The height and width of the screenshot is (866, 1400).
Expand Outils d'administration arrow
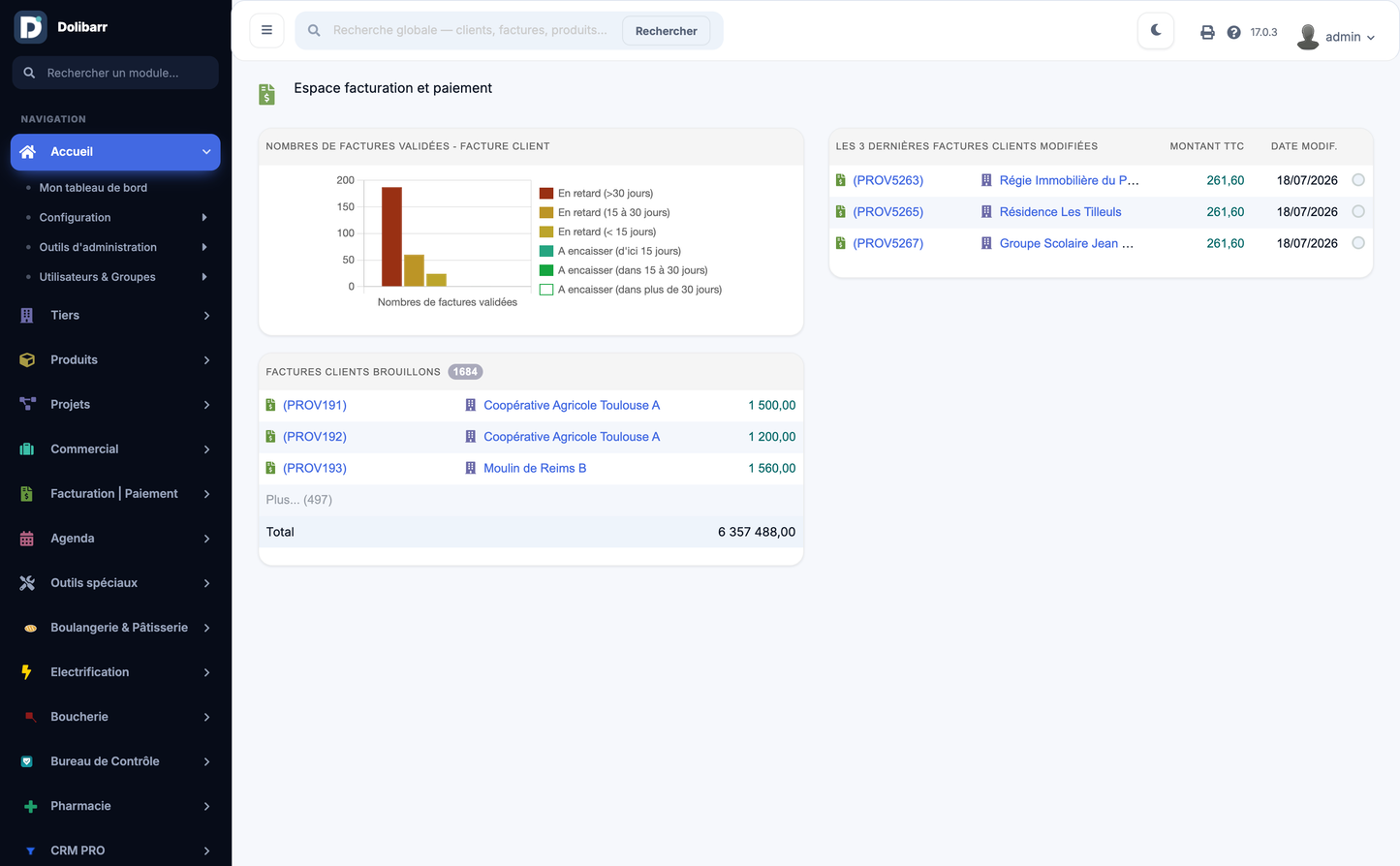tap(204, 247)
